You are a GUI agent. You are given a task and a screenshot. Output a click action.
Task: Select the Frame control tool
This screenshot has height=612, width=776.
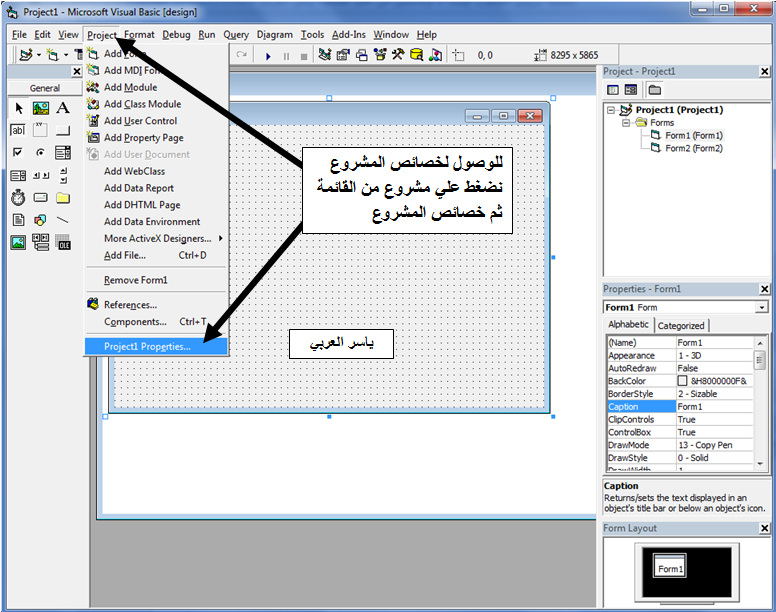41,130
